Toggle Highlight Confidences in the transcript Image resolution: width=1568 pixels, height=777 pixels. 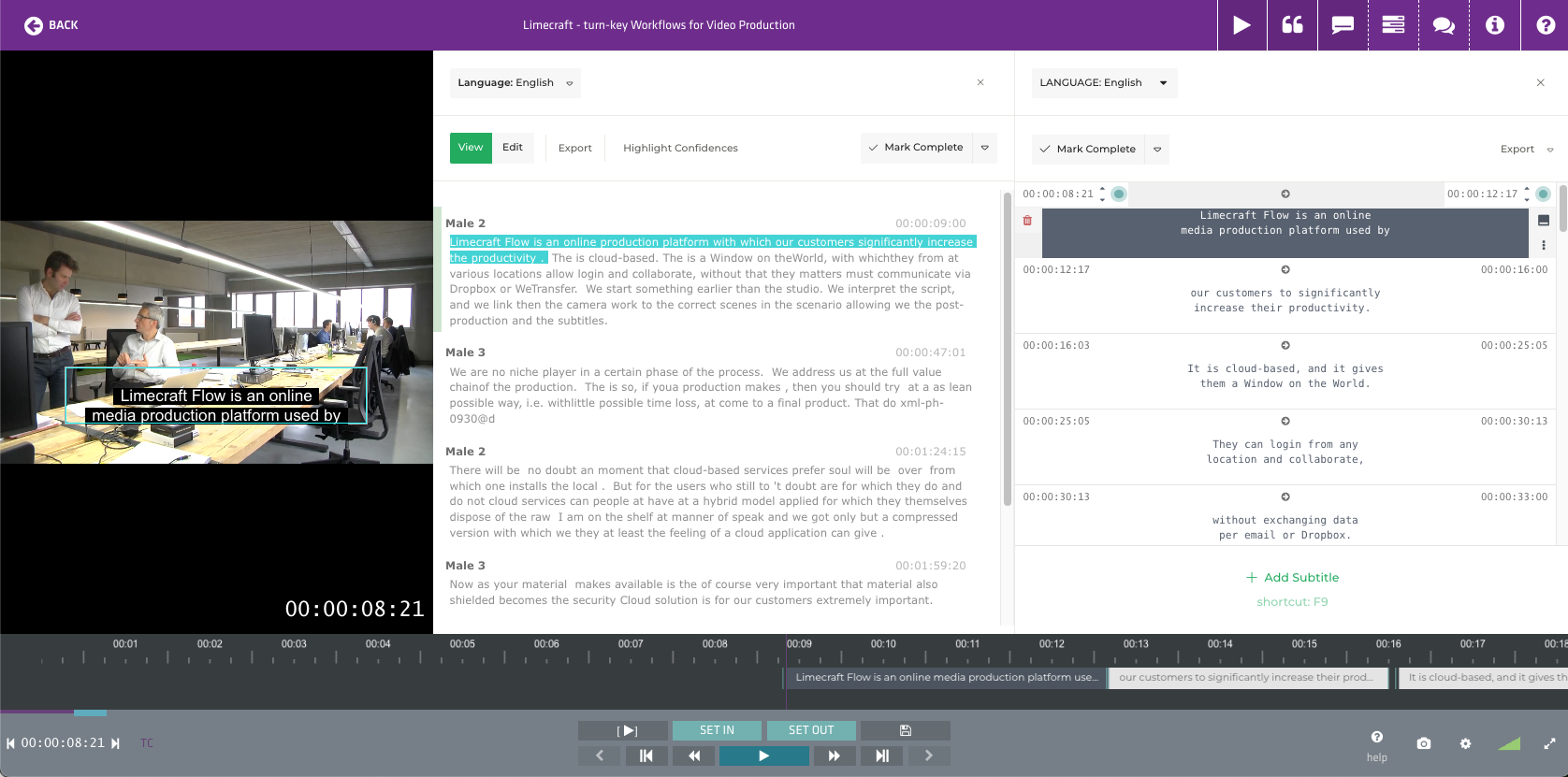(680, 148)
